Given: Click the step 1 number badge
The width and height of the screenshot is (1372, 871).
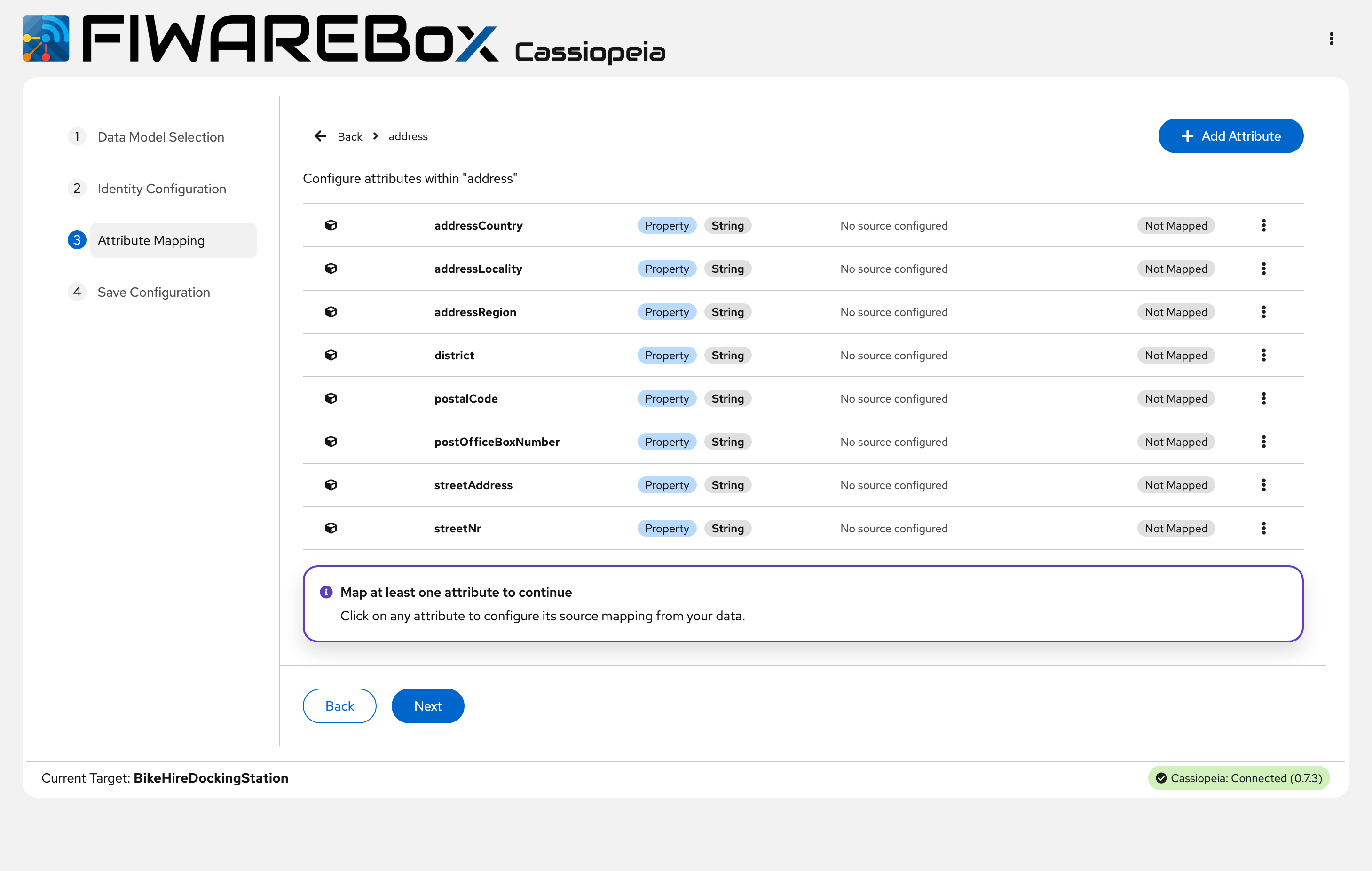Looking at the screenshot, I should click(x=77, y=136).
